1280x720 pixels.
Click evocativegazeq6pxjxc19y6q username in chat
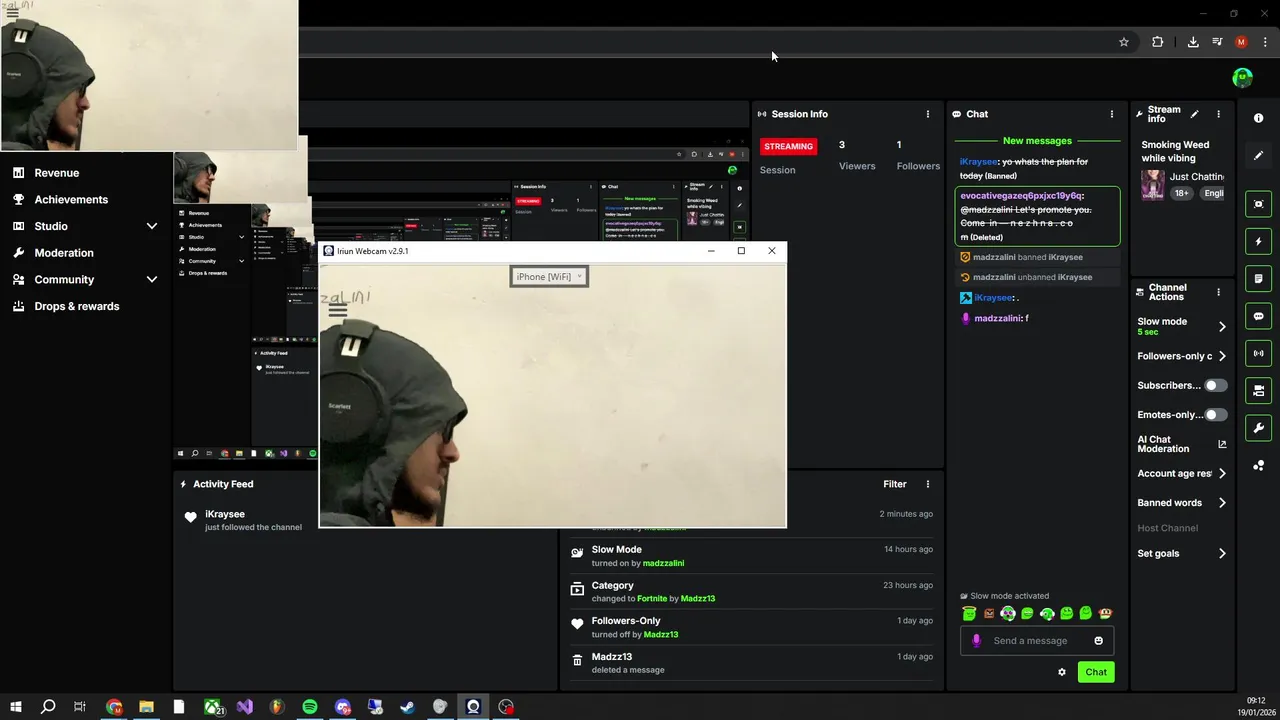pyautogui.click(x=1020, y=196)
